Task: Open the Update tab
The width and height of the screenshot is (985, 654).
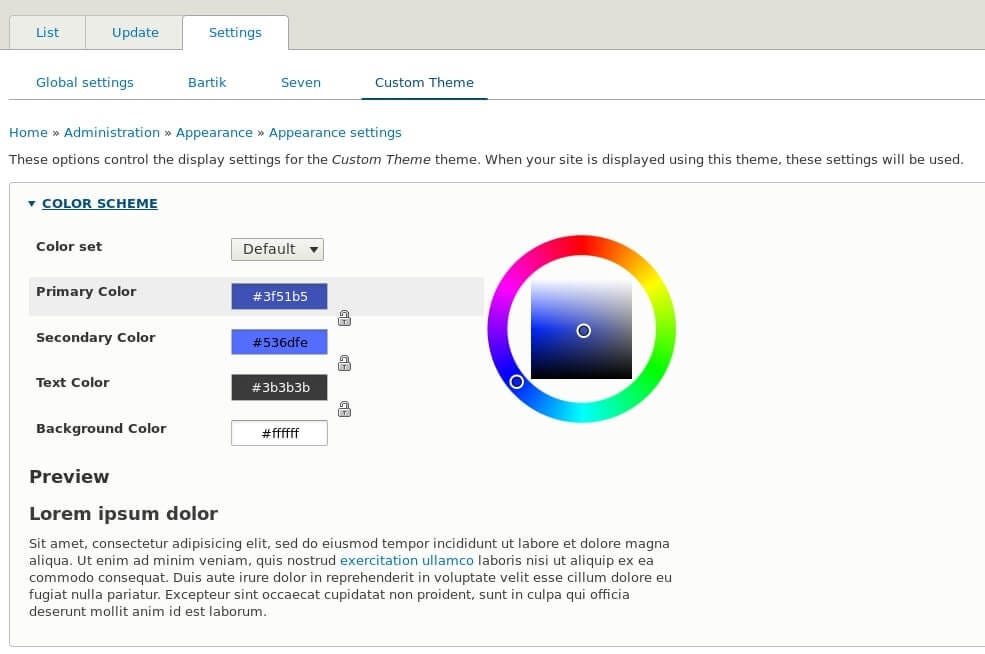Action: click(x=134, y=32)
